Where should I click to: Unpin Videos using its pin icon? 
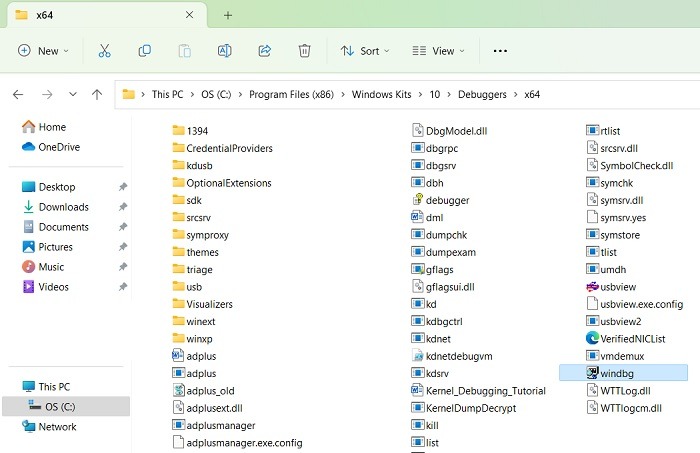pyautogui.click(x=123, y=287)
